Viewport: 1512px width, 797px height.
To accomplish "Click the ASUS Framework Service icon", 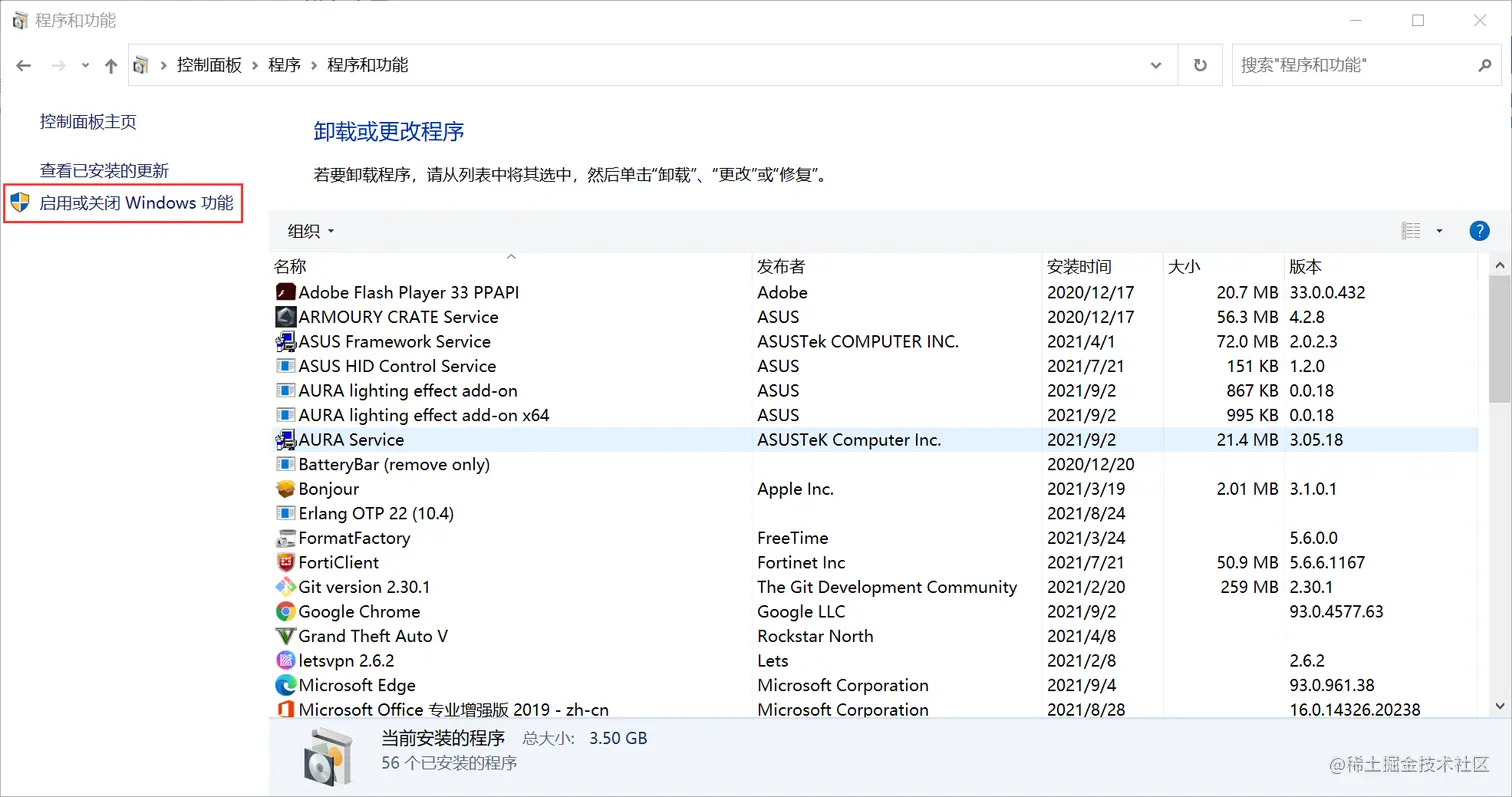I will (285, 341).
